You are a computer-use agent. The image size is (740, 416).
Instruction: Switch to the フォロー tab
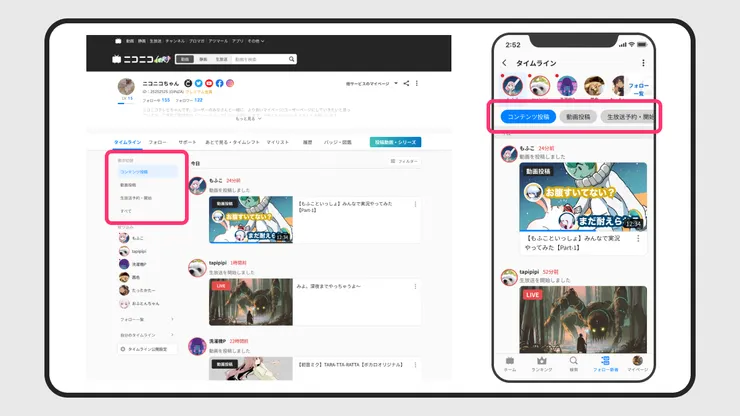point(158,142)
